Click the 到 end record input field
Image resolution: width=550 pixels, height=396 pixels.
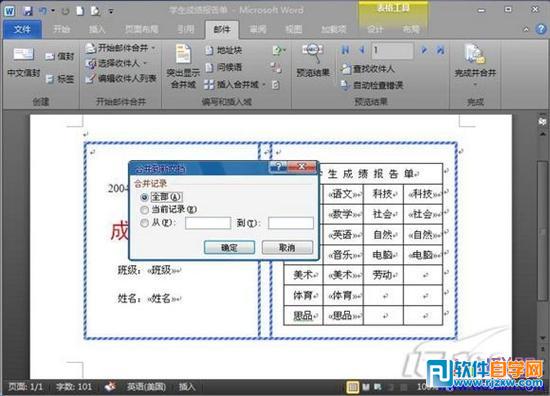(x=290, y=223)
